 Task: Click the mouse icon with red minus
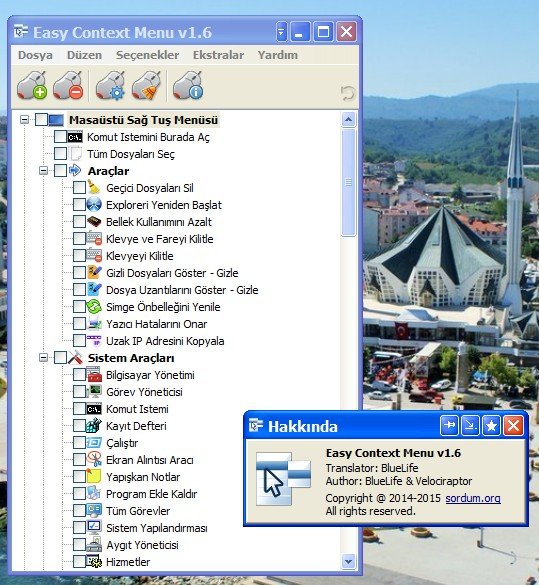tap(68, 85)
